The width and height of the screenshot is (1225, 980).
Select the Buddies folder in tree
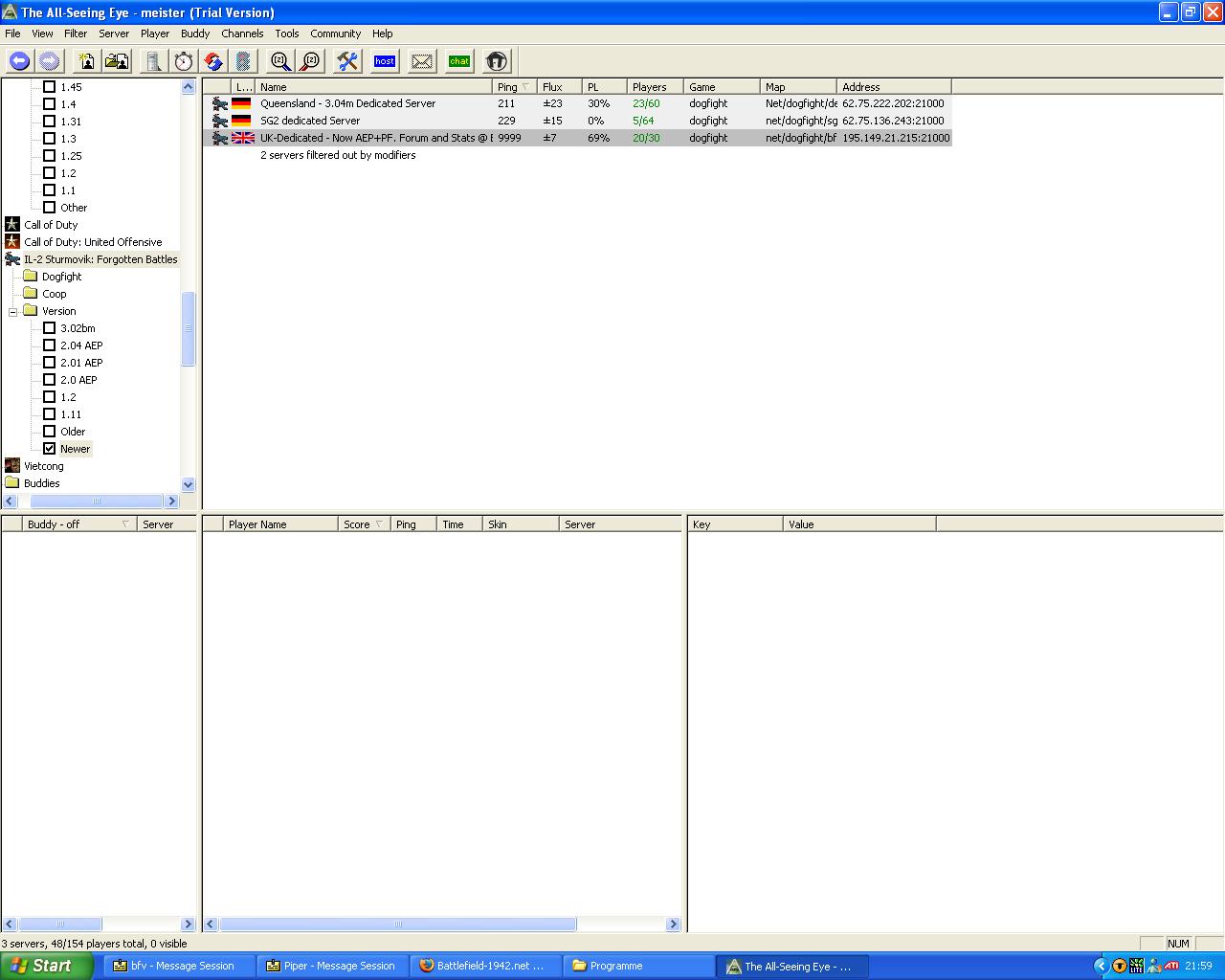[42, 483]
